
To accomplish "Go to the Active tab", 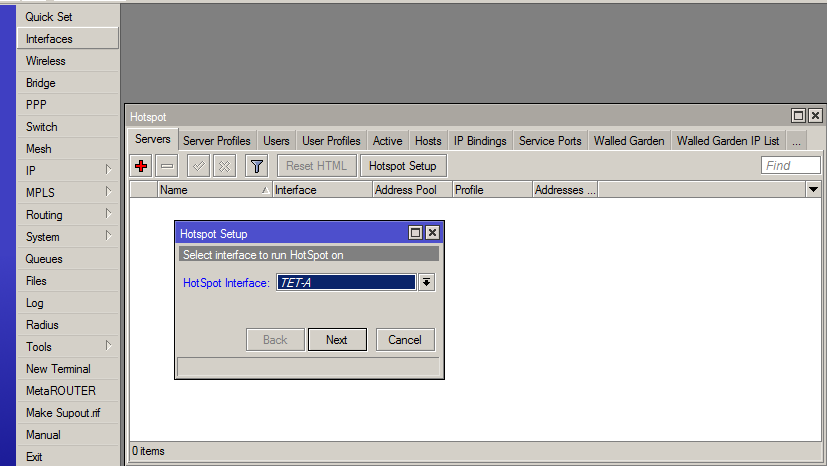I will coord(388,141).
